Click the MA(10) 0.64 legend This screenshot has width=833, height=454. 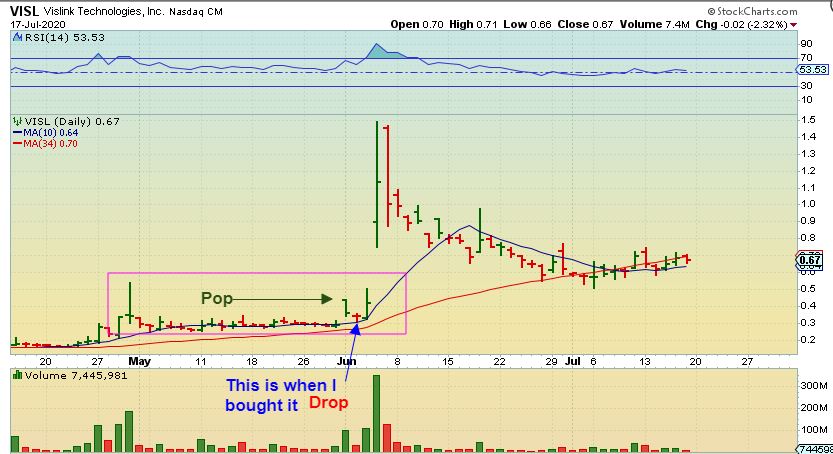pos(50,133)
